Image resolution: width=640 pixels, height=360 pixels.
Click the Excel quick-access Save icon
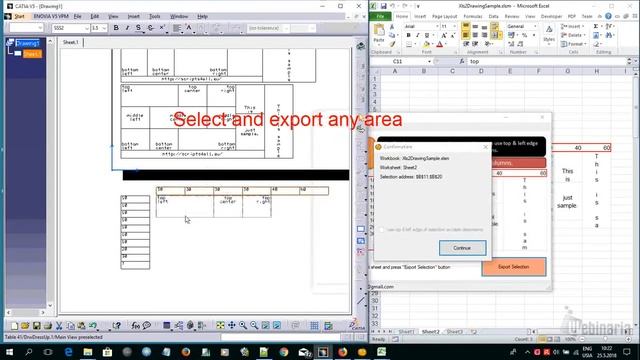point(383,6)
